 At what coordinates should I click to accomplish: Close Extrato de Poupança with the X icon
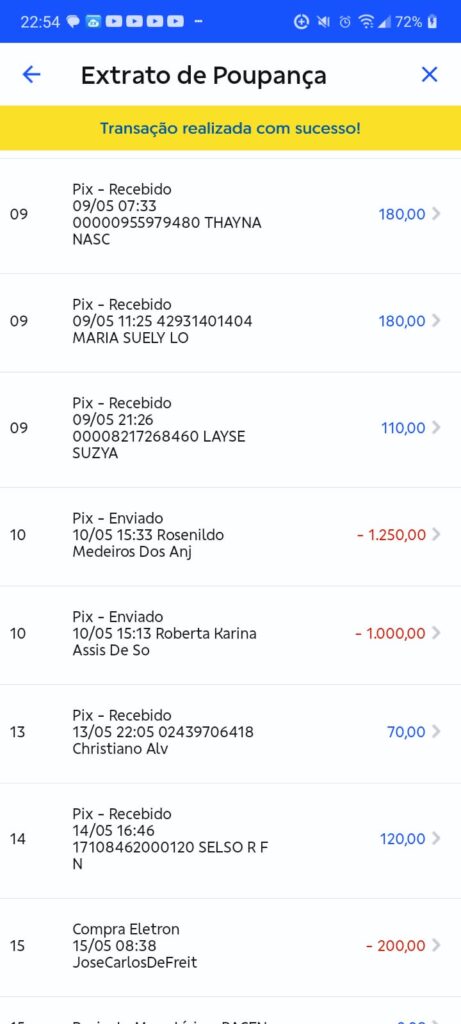point(429,74)
